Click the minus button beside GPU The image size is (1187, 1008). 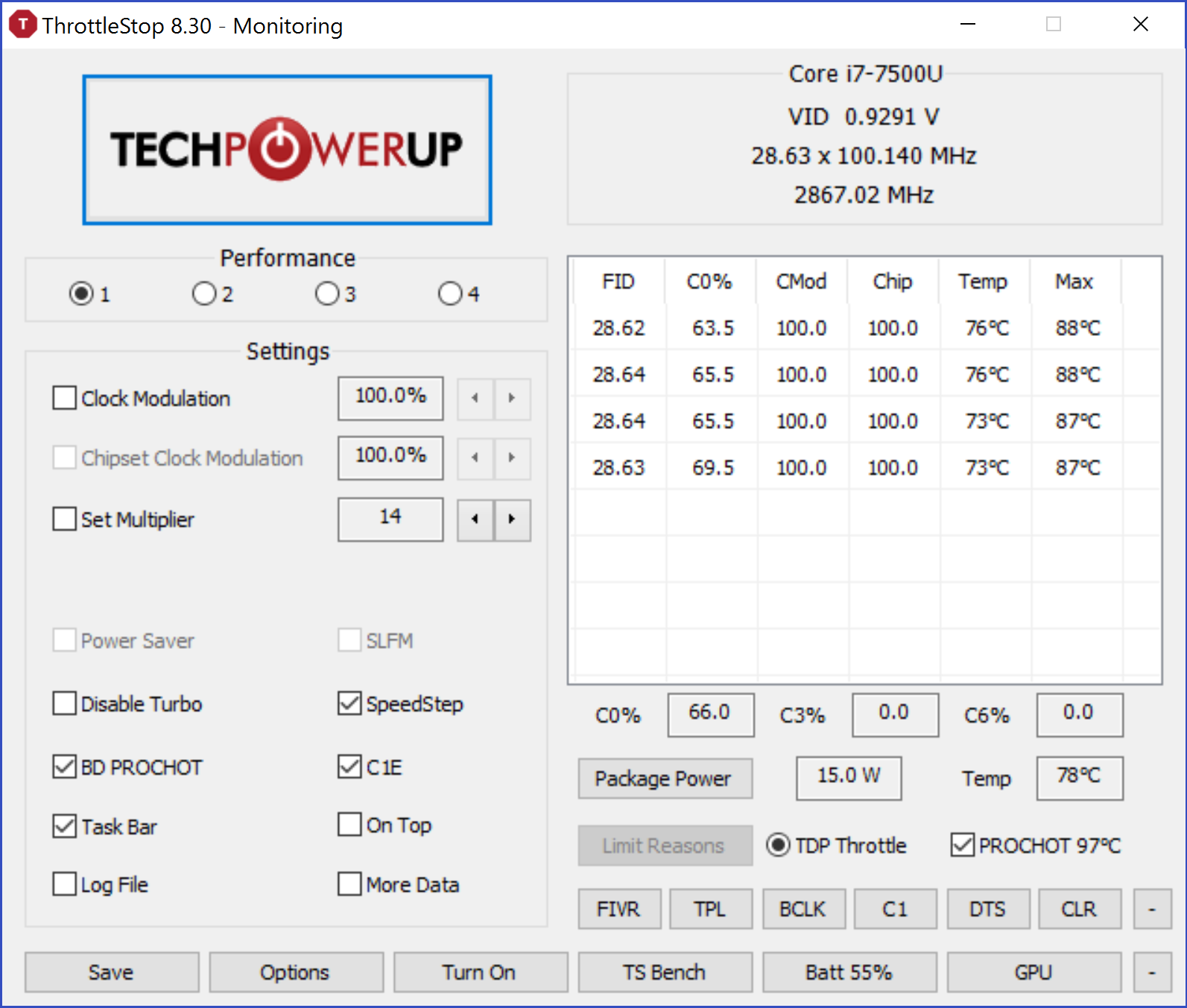click(1151, 972)
